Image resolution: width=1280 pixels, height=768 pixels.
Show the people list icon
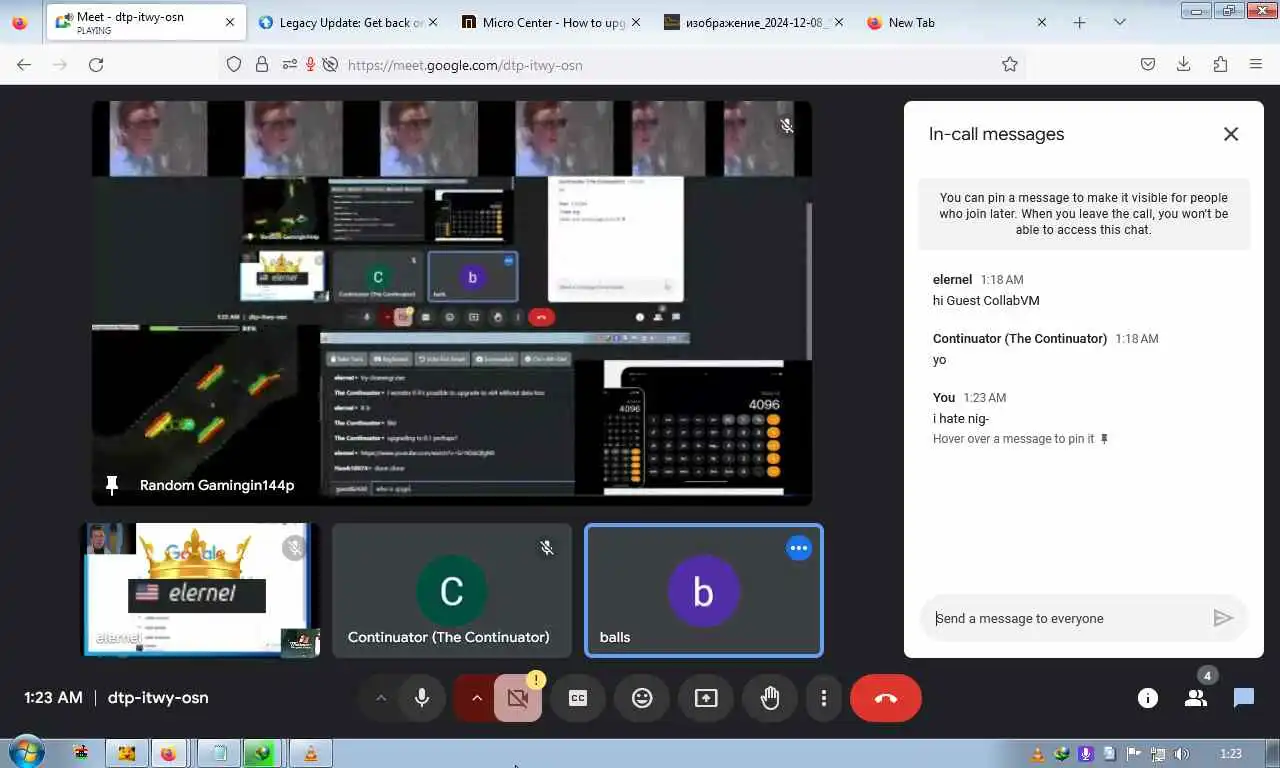tap(1196, 698)
